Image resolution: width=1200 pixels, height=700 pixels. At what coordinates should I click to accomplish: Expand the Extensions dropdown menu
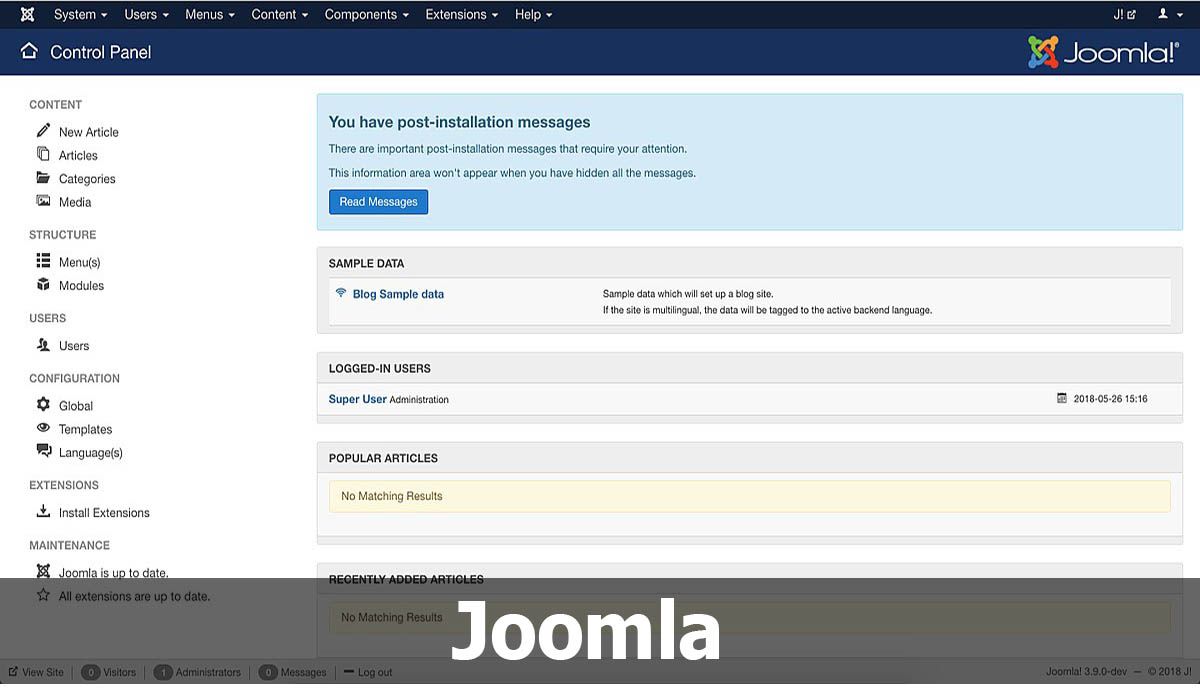point(462,14)
